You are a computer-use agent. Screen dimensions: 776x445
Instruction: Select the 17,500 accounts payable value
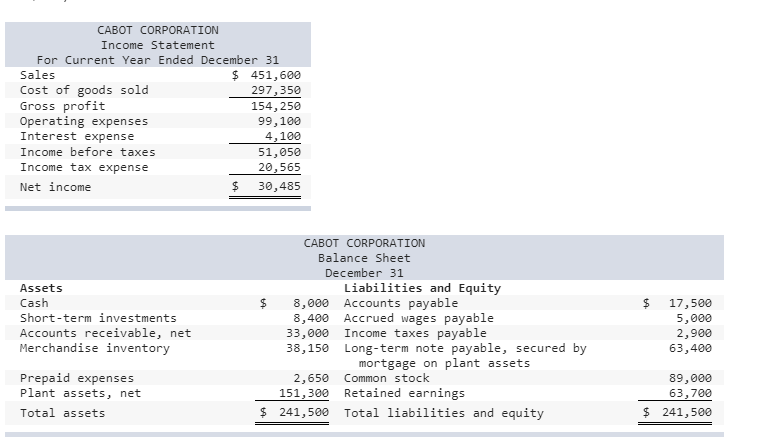(x=690, y=303)
